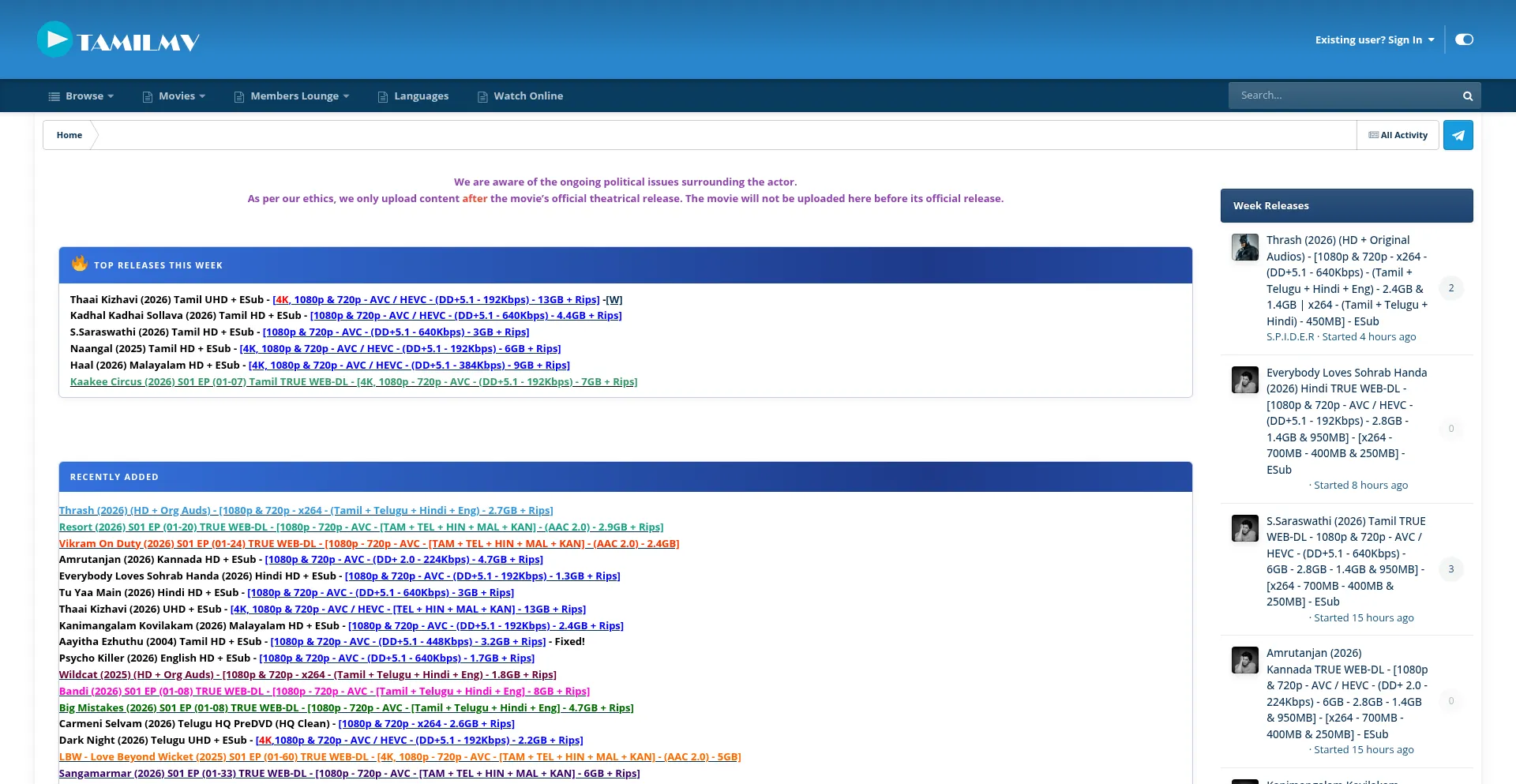Open S.Saraswathi avatar thumbnail in Week Releases
1516x784 pixels.
1245,528
